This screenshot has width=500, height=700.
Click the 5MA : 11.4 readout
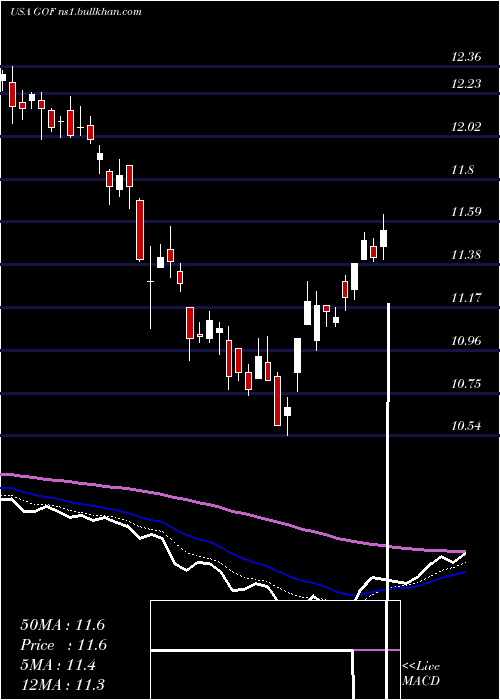click(x=58, y=665)
